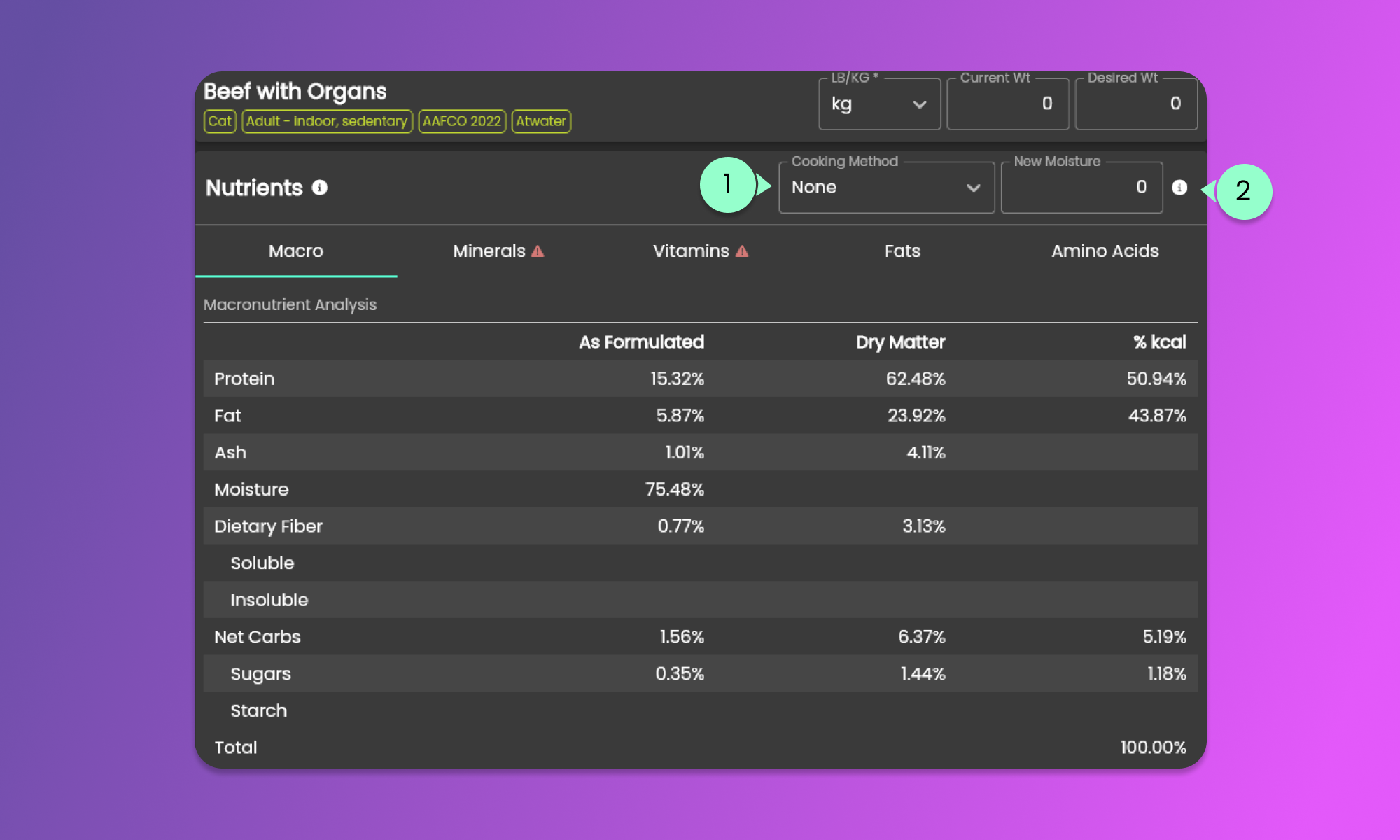Click the info icon beside New Moisture
Screen dimensions: 1400x840
point(1179,188)
